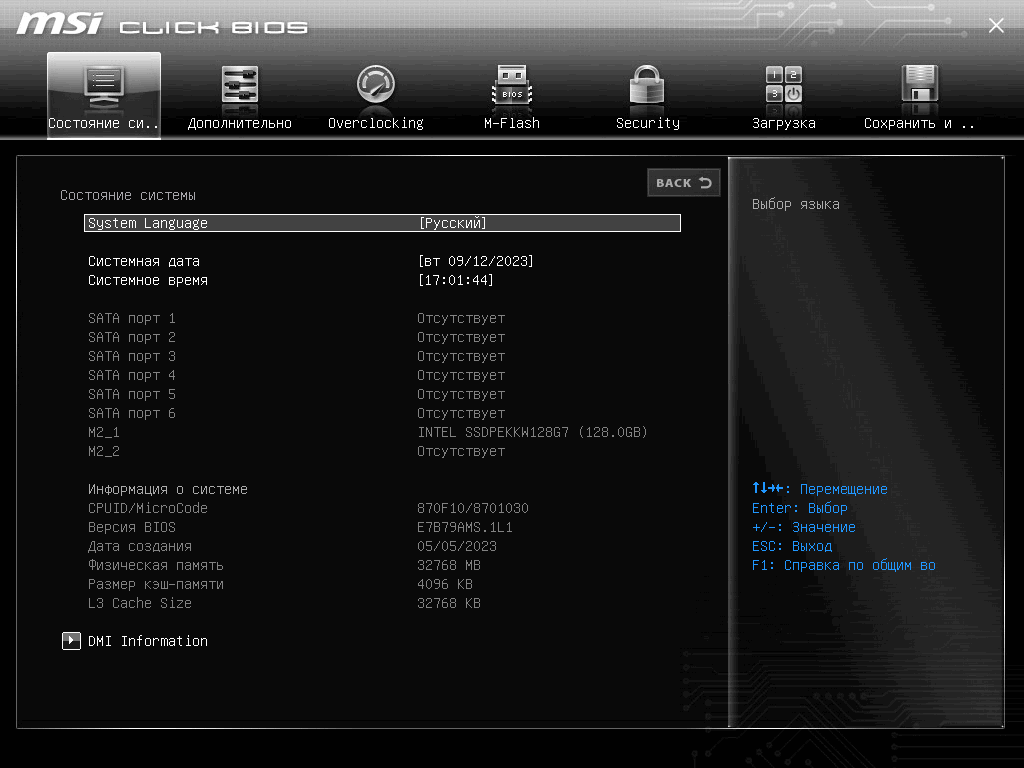1024x768 pixels.
Task: Open the M-Flash BIOS chip icon
Action: (x=512, y=86)
